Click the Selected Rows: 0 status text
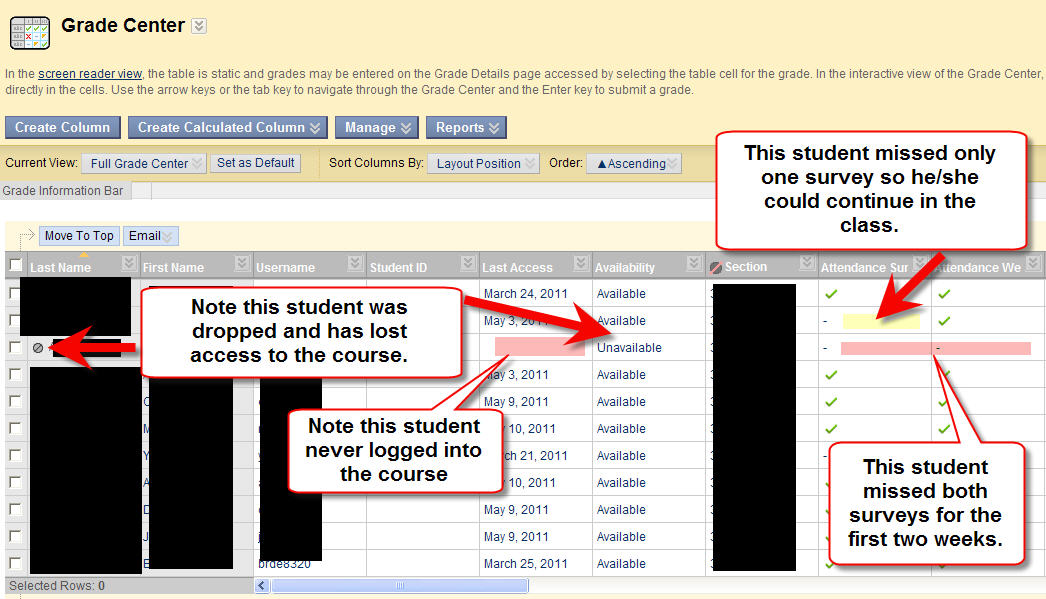This screenshot has width=1046, height=599. pos(57,586)
